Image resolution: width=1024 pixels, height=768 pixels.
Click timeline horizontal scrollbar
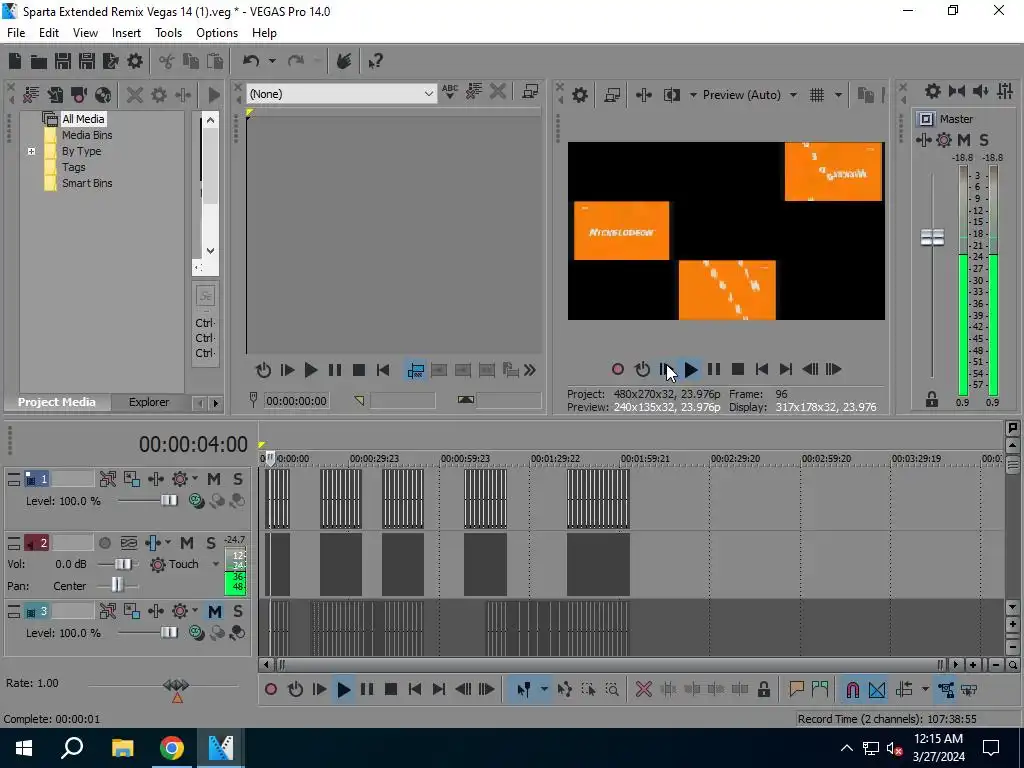611,665
